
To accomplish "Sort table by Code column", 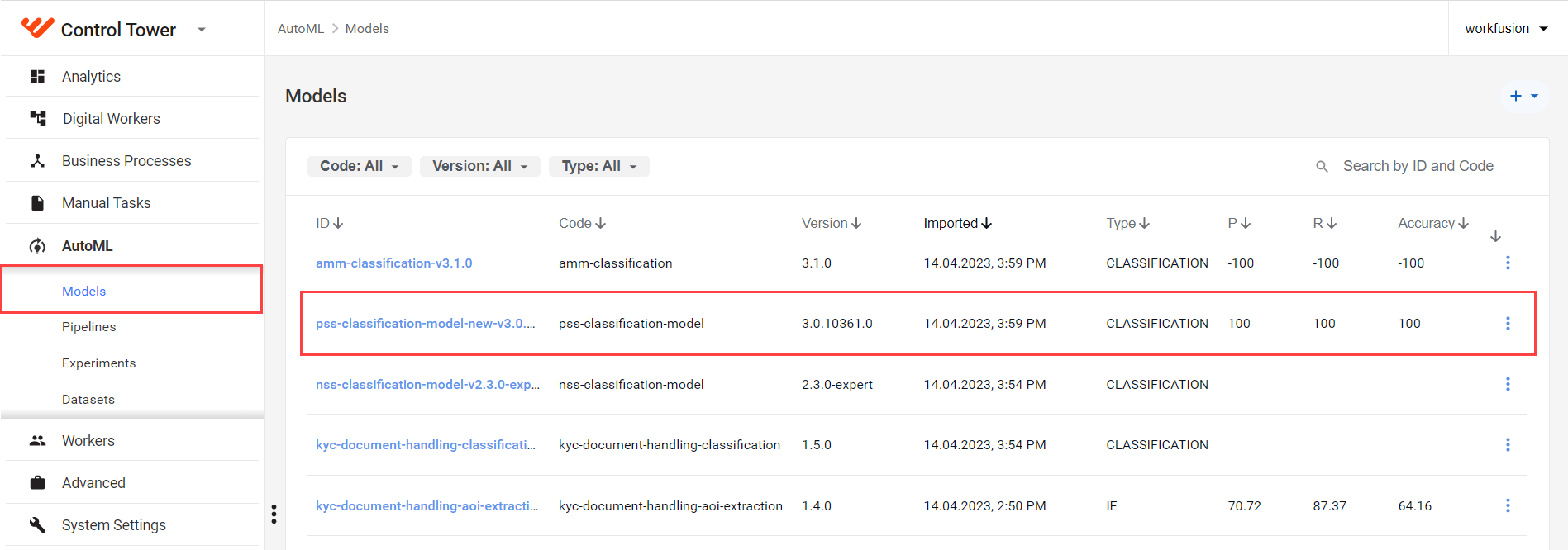I will [x=582, y=223].
